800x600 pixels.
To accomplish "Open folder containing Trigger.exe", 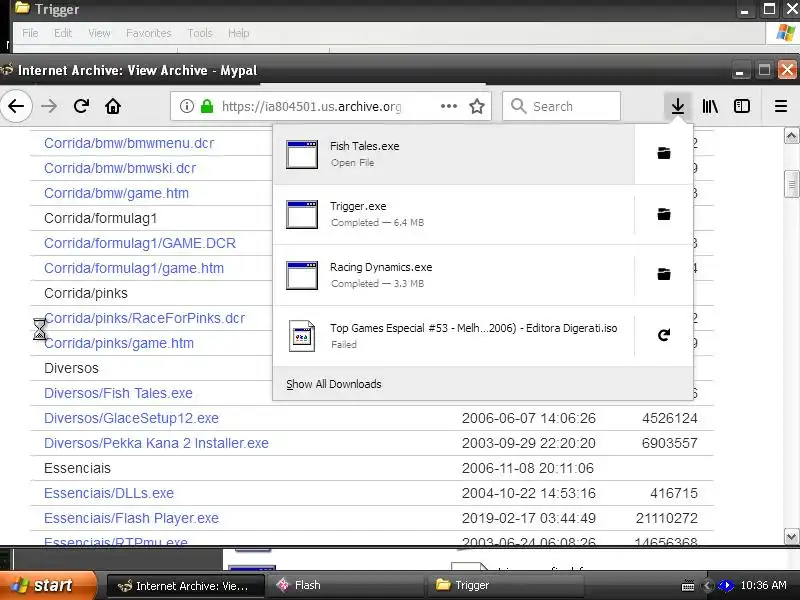I will tap(664, 214).
